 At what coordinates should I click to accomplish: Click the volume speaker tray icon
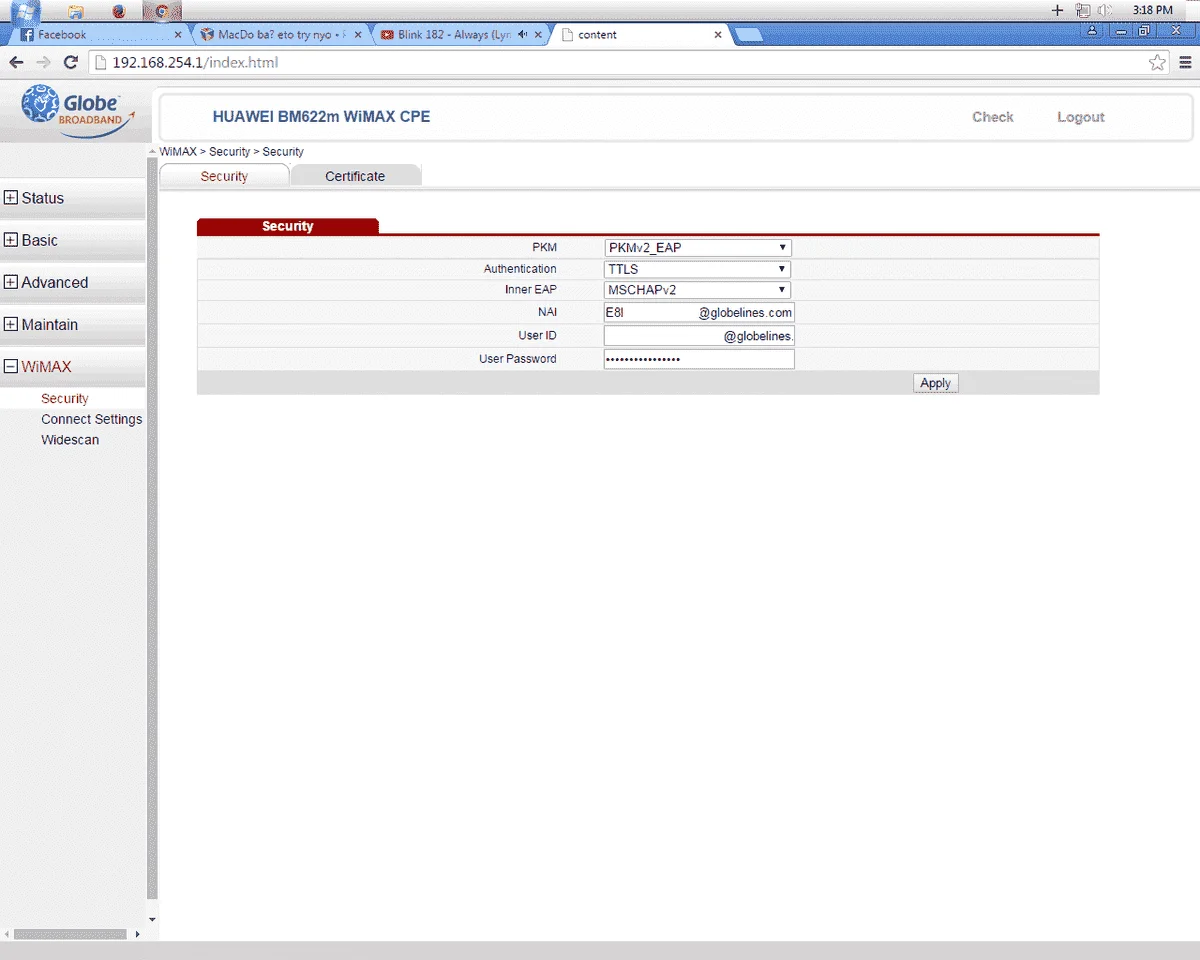(1104, 10)
